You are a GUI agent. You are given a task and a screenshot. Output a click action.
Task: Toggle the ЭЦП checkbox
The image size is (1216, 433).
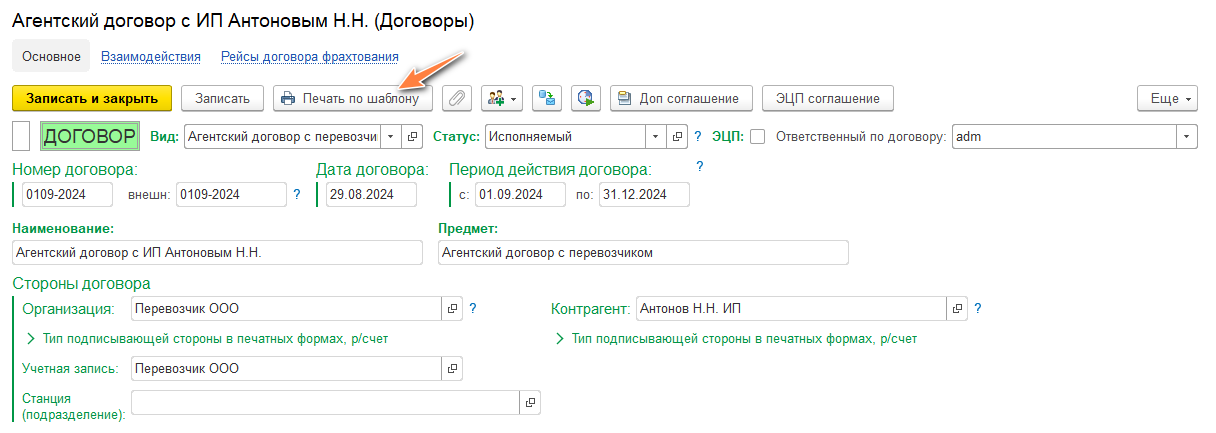click(x=758, y=137)
